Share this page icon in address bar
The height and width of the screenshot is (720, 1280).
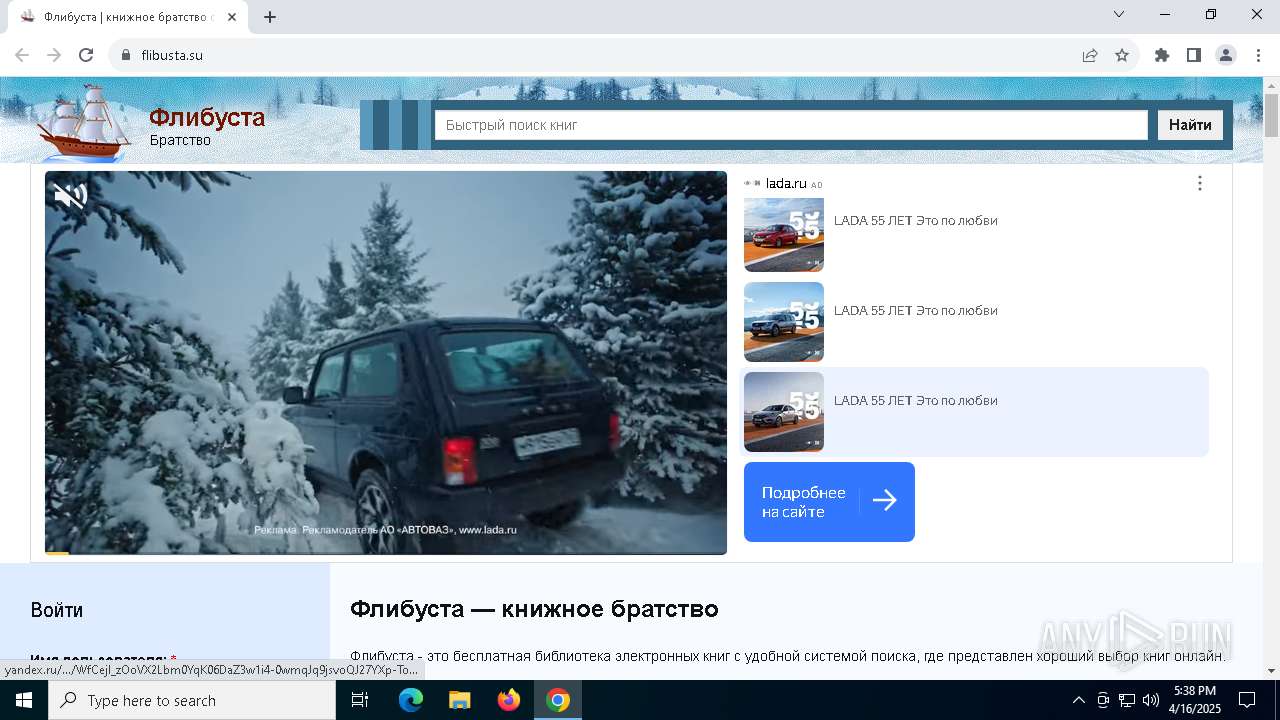pyautogui.click(x=1090, y=55)
